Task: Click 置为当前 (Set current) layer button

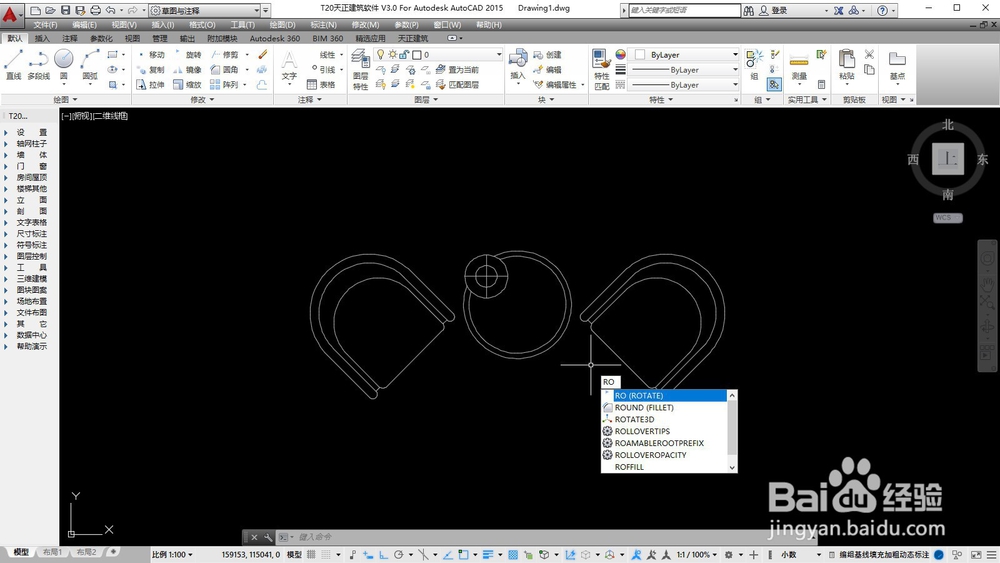Action: point(457,69)
